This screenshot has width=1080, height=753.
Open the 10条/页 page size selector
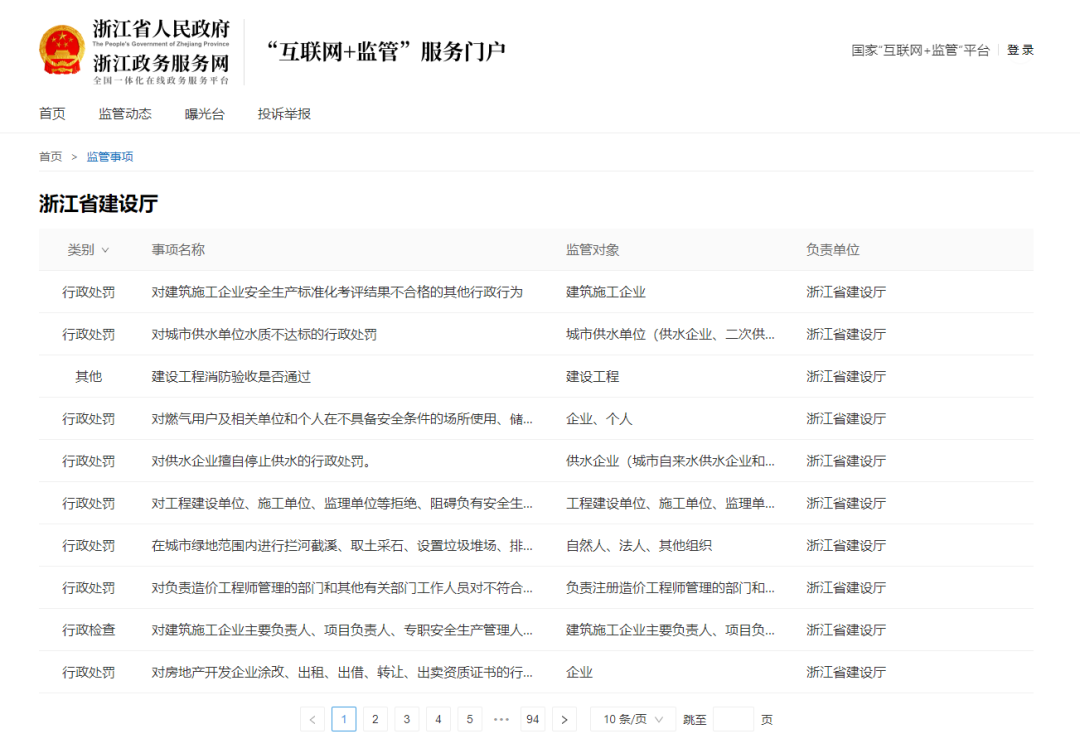(x=632, y=719)
